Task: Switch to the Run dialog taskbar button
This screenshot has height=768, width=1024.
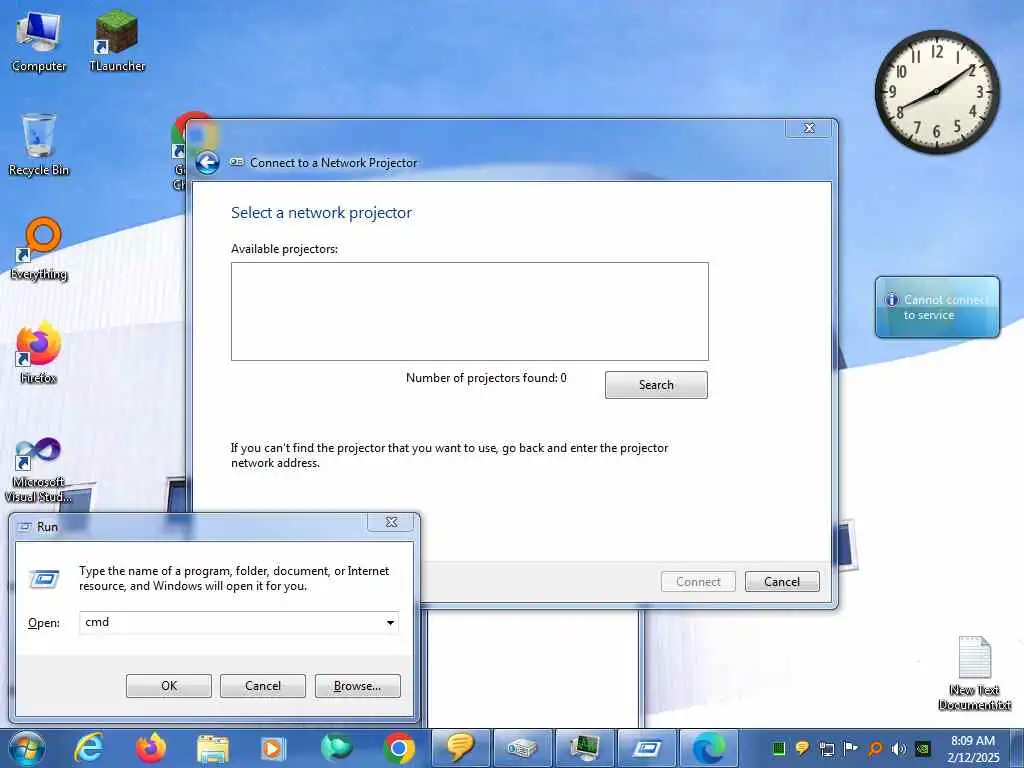Action: (x=646, y=748)
